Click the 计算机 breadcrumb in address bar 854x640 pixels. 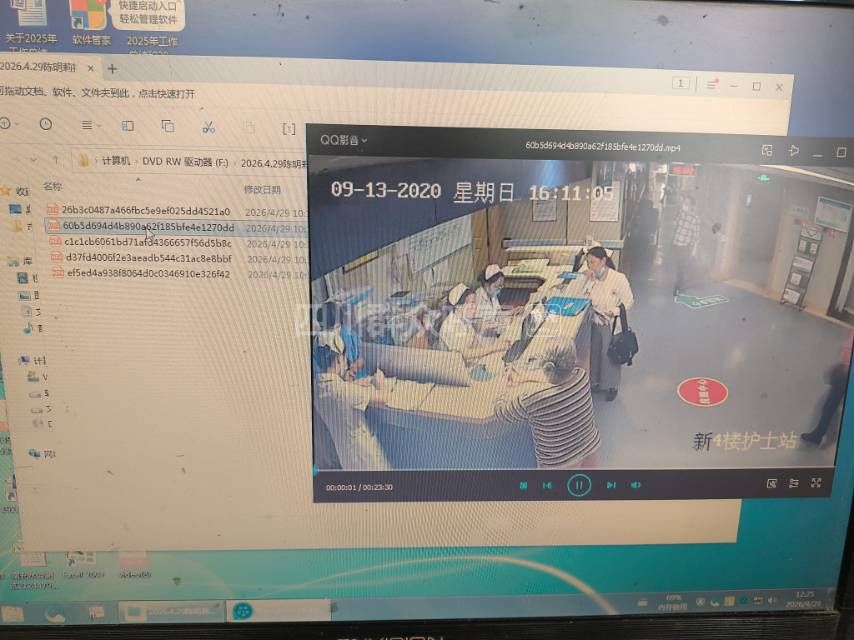click(116, 161)
